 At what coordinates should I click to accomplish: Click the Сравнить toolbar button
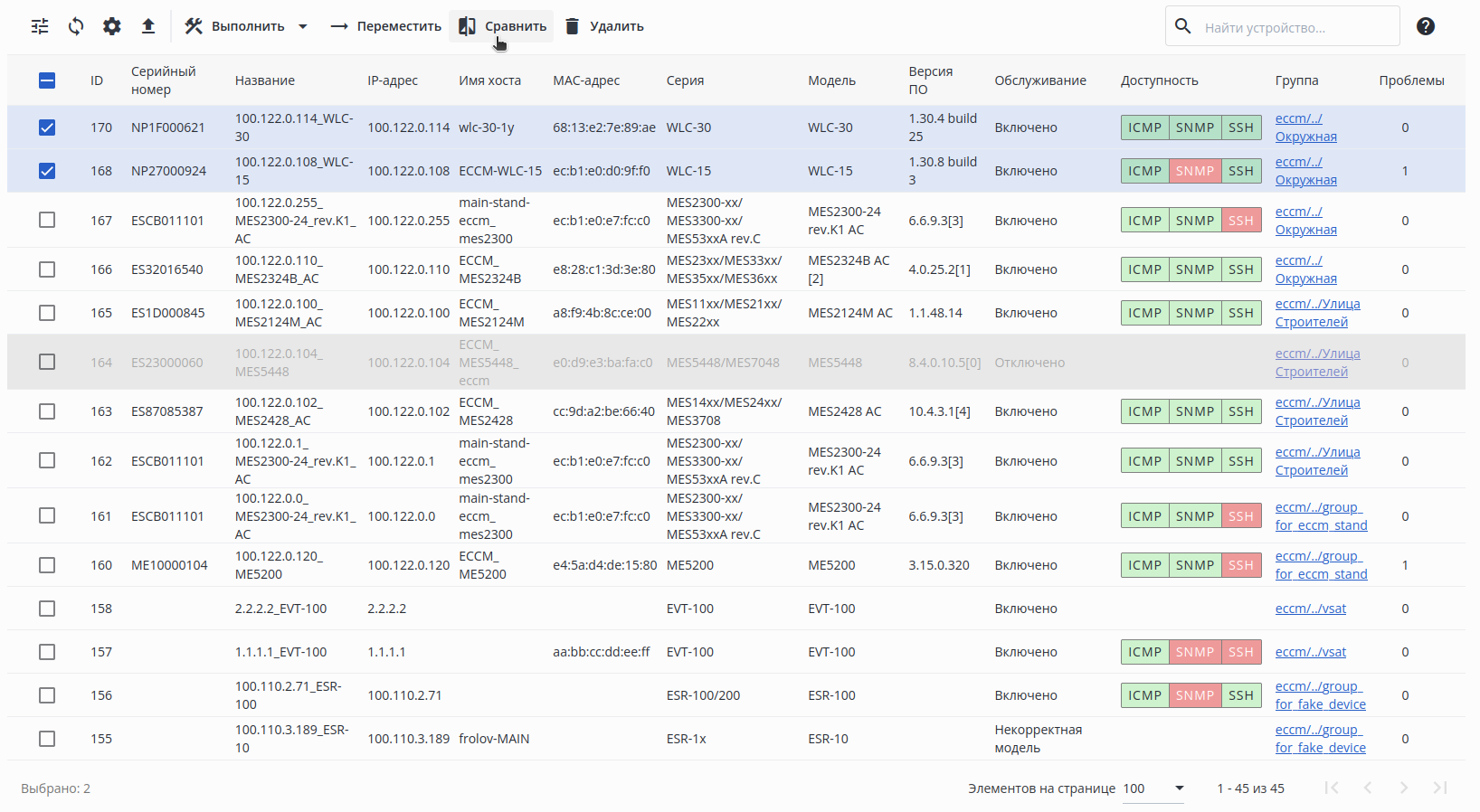(x=502, y=26)
